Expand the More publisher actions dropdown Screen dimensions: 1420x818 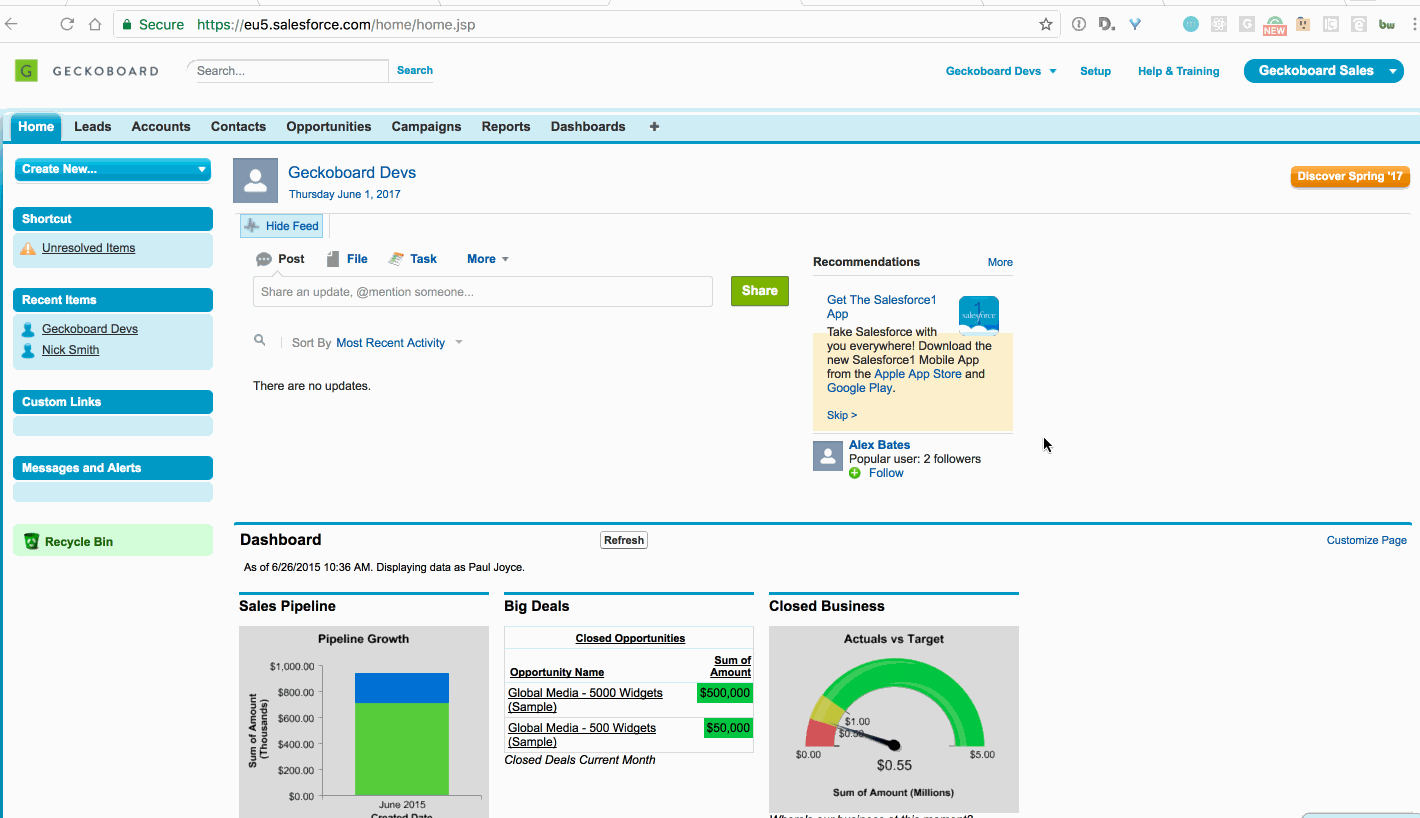[x=488, y=259]
